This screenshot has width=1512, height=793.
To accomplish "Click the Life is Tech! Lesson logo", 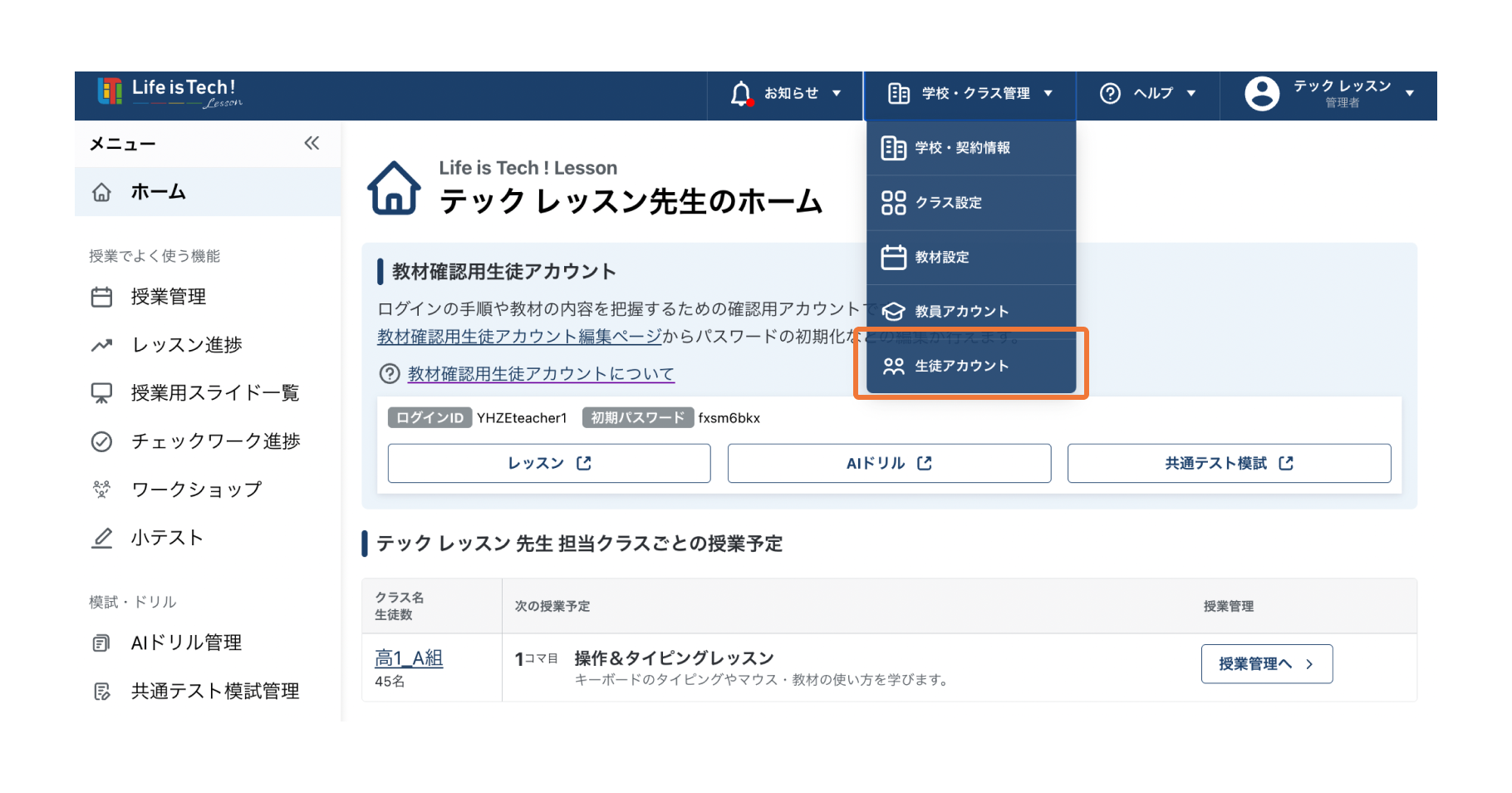I will point(169,92).
